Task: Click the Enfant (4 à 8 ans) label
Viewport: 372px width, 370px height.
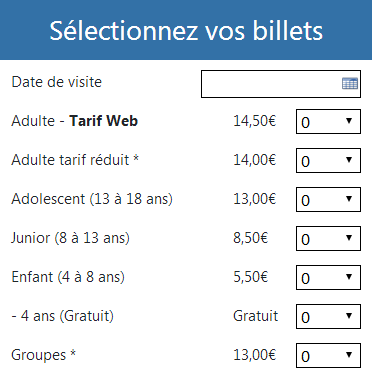Action: (x=68, y=277)
